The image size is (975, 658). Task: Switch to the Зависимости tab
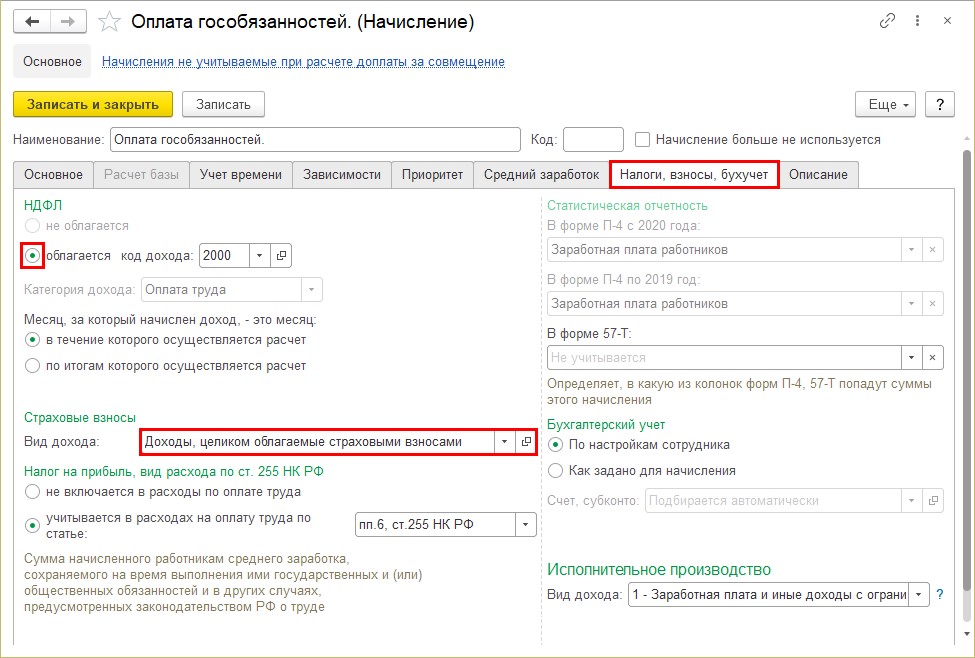pos(342,175)
